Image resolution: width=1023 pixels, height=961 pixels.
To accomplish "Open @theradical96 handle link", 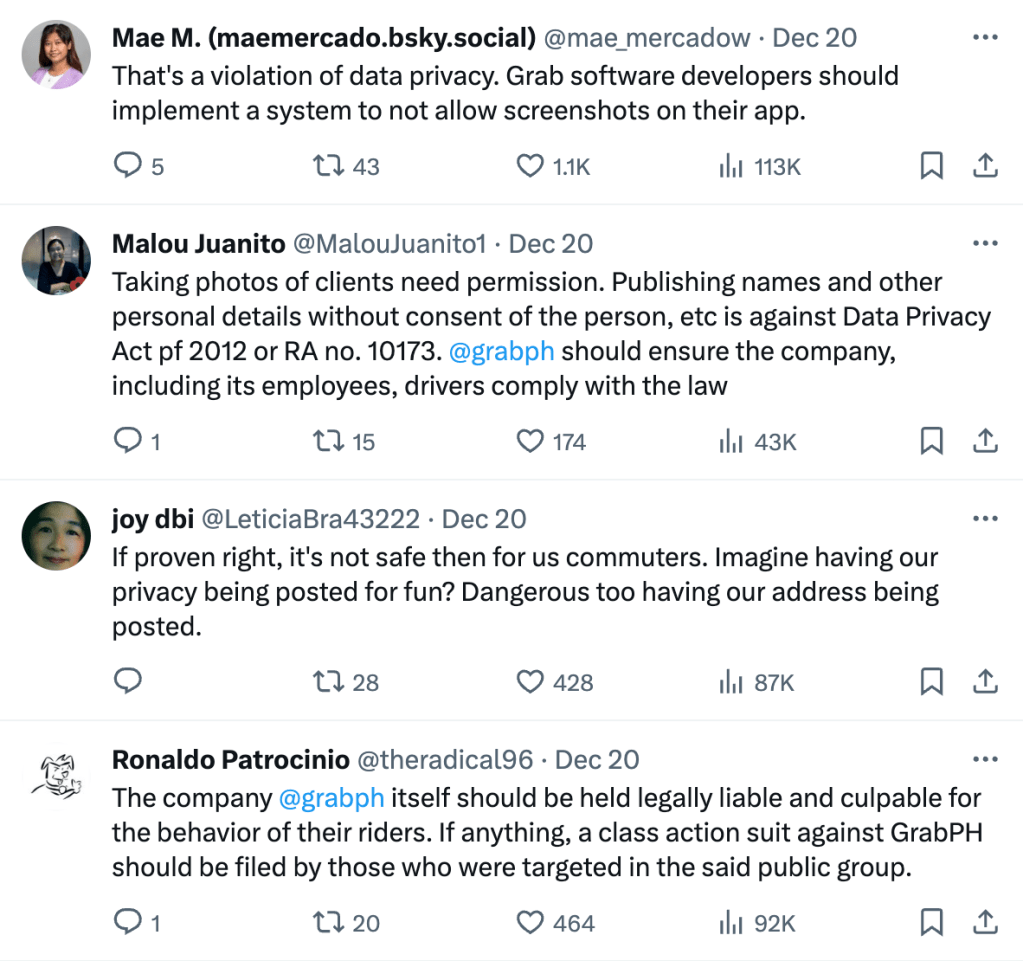I will 445,760.
